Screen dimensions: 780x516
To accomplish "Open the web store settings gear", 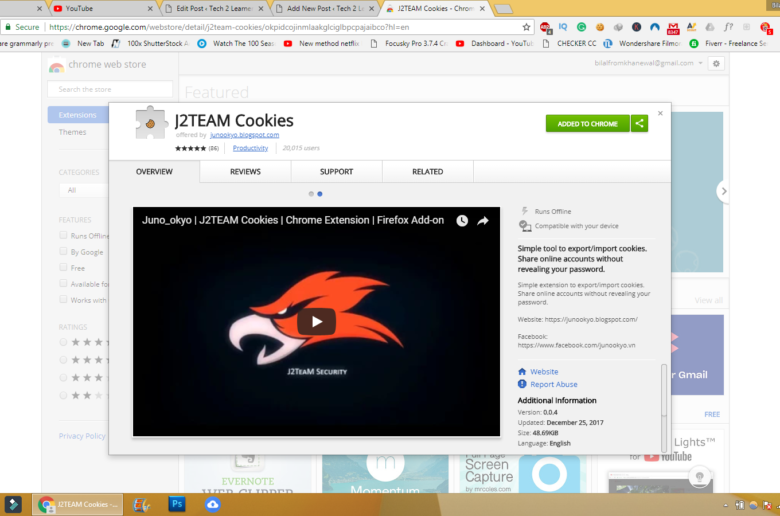I will (716, 64).
